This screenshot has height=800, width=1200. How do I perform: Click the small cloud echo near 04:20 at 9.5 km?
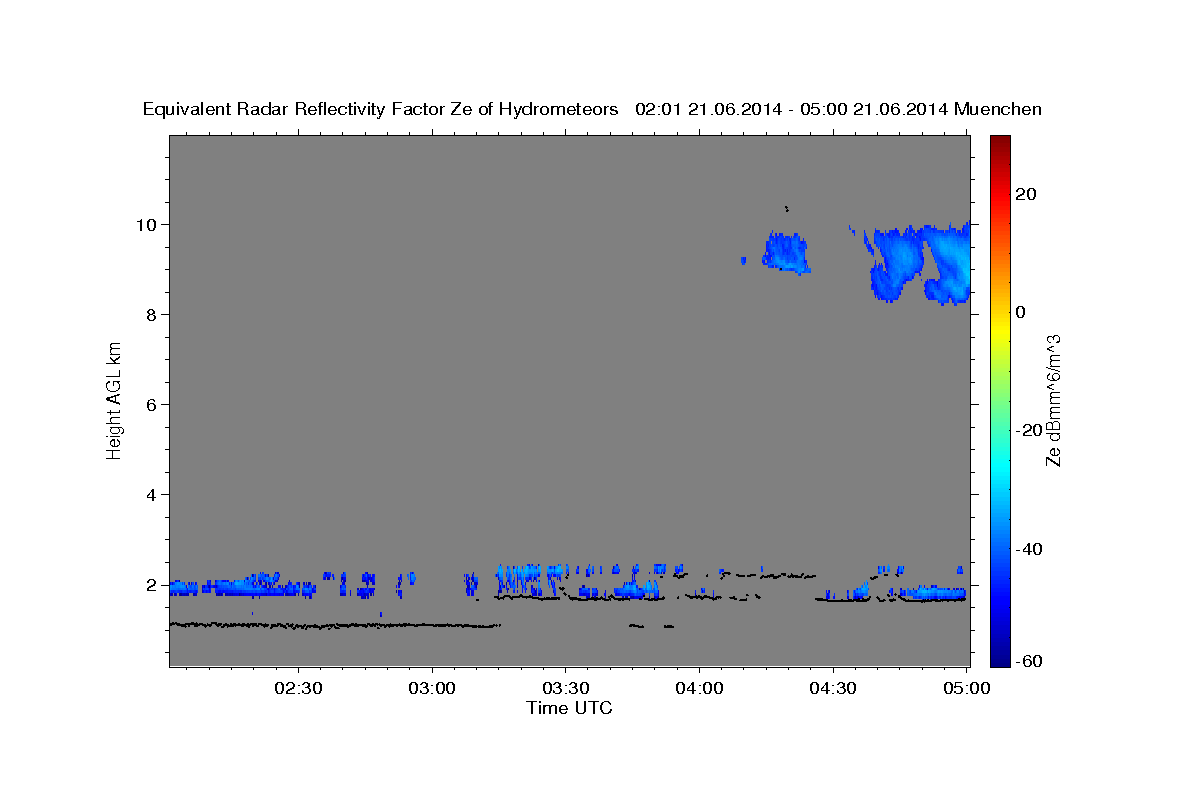point(786,252)
